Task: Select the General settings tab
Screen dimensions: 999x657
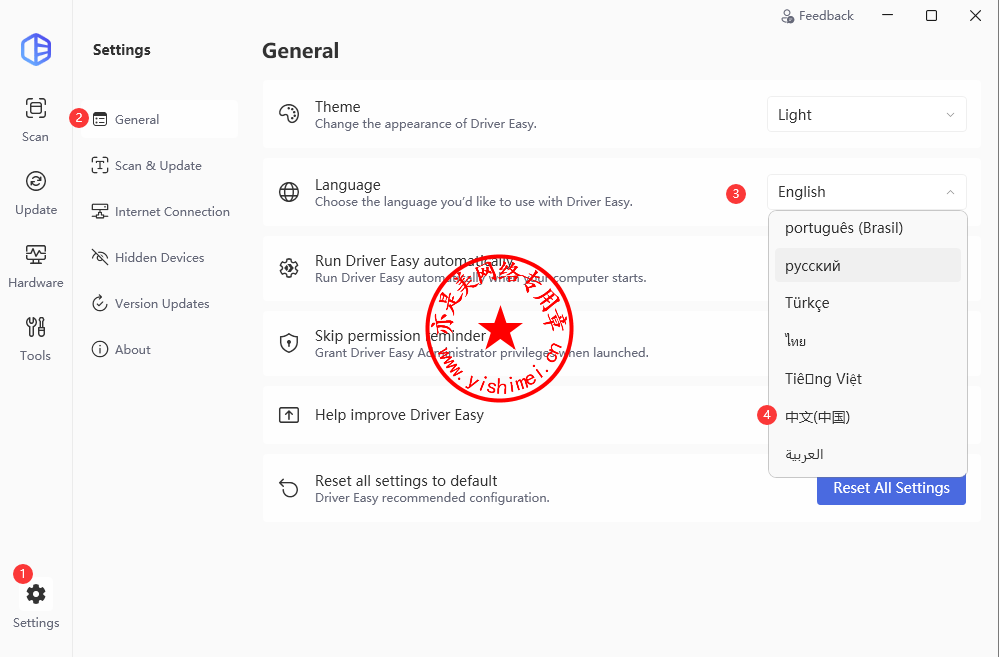Action: click(x=160, y=119)
